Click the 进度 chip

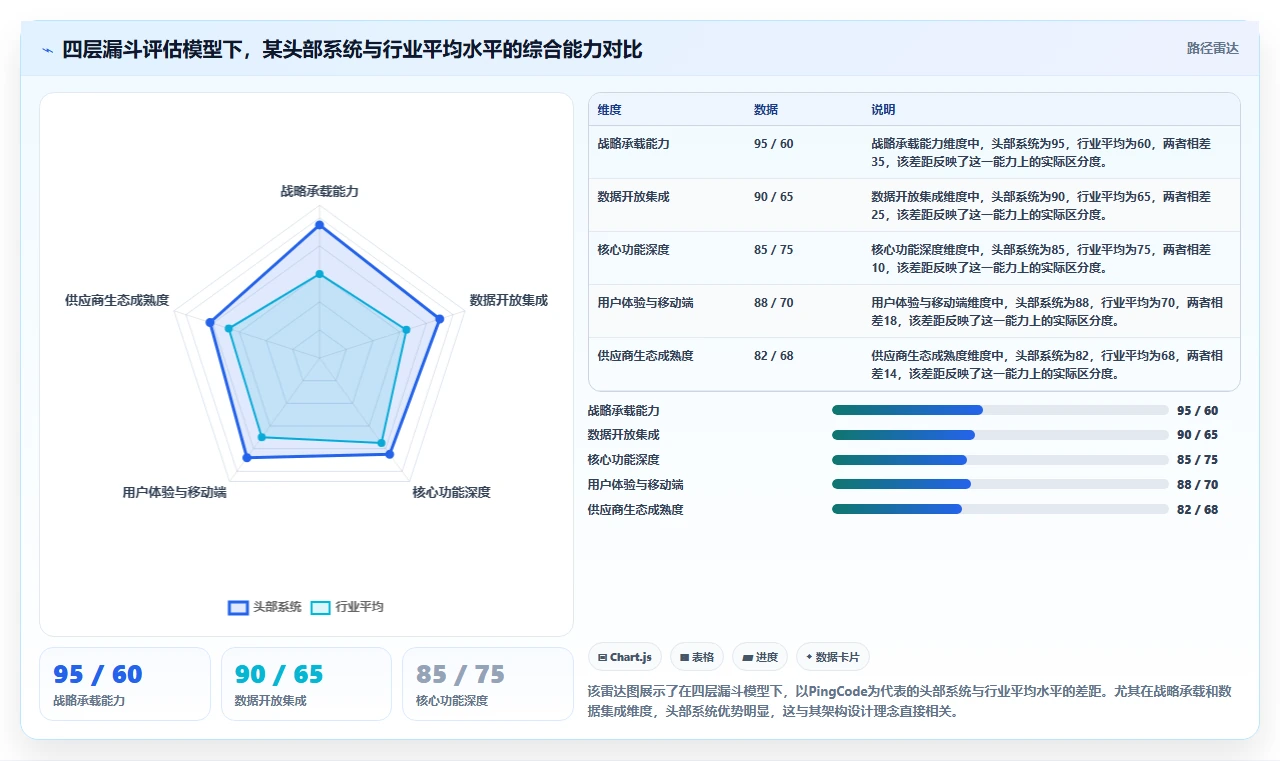click(760, 657)
